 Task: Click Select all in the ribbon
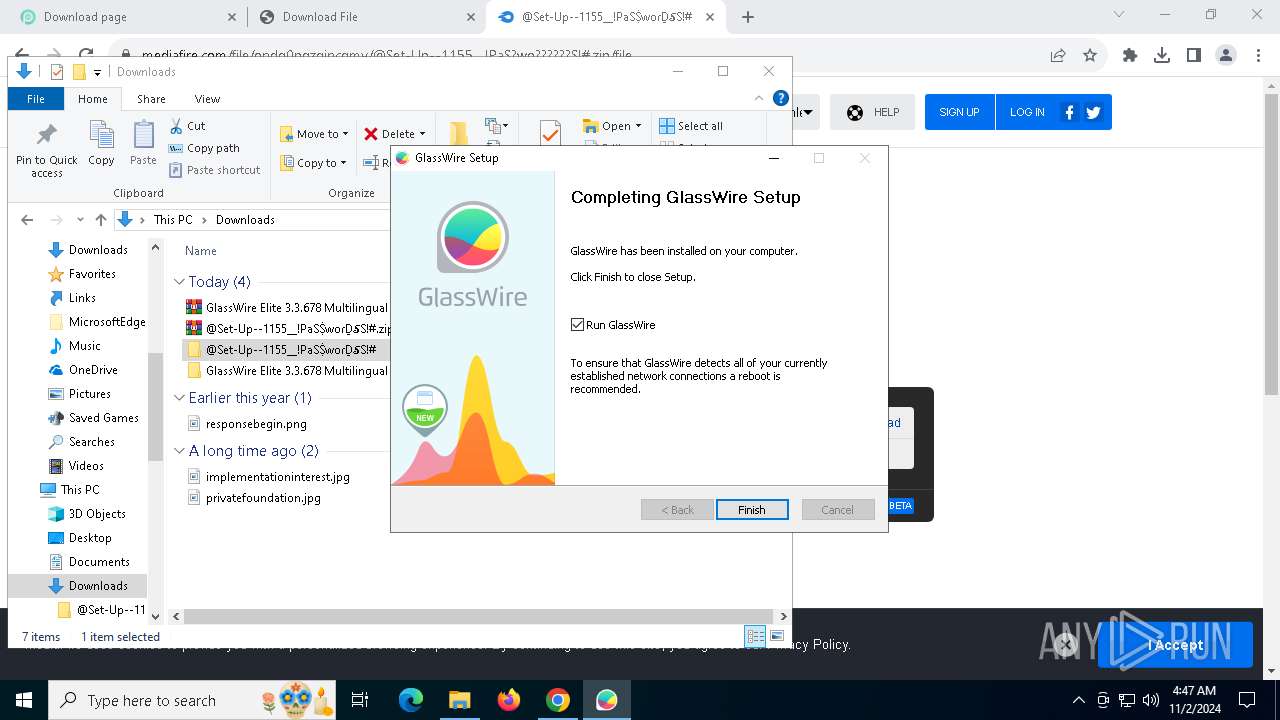point(691,126)
